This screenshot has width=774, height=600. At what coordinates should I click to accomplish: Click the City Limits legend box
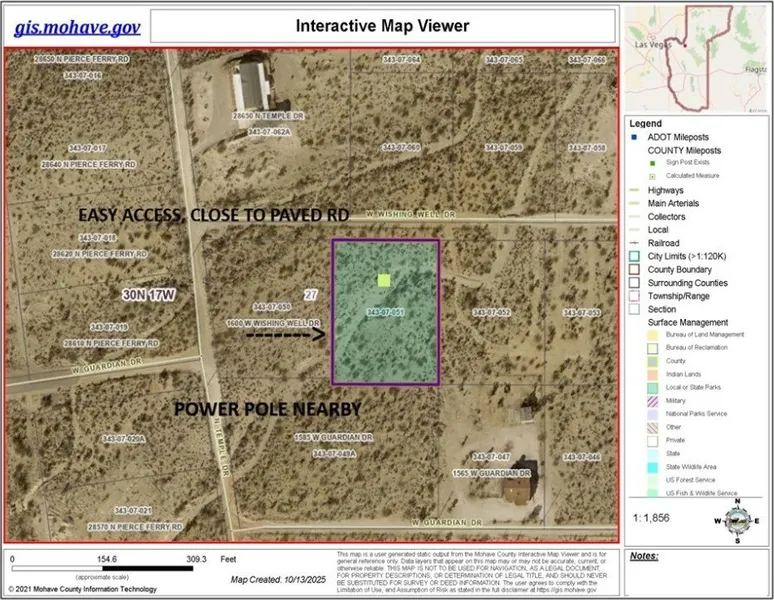pyautogui.click(x=635, y=256)
